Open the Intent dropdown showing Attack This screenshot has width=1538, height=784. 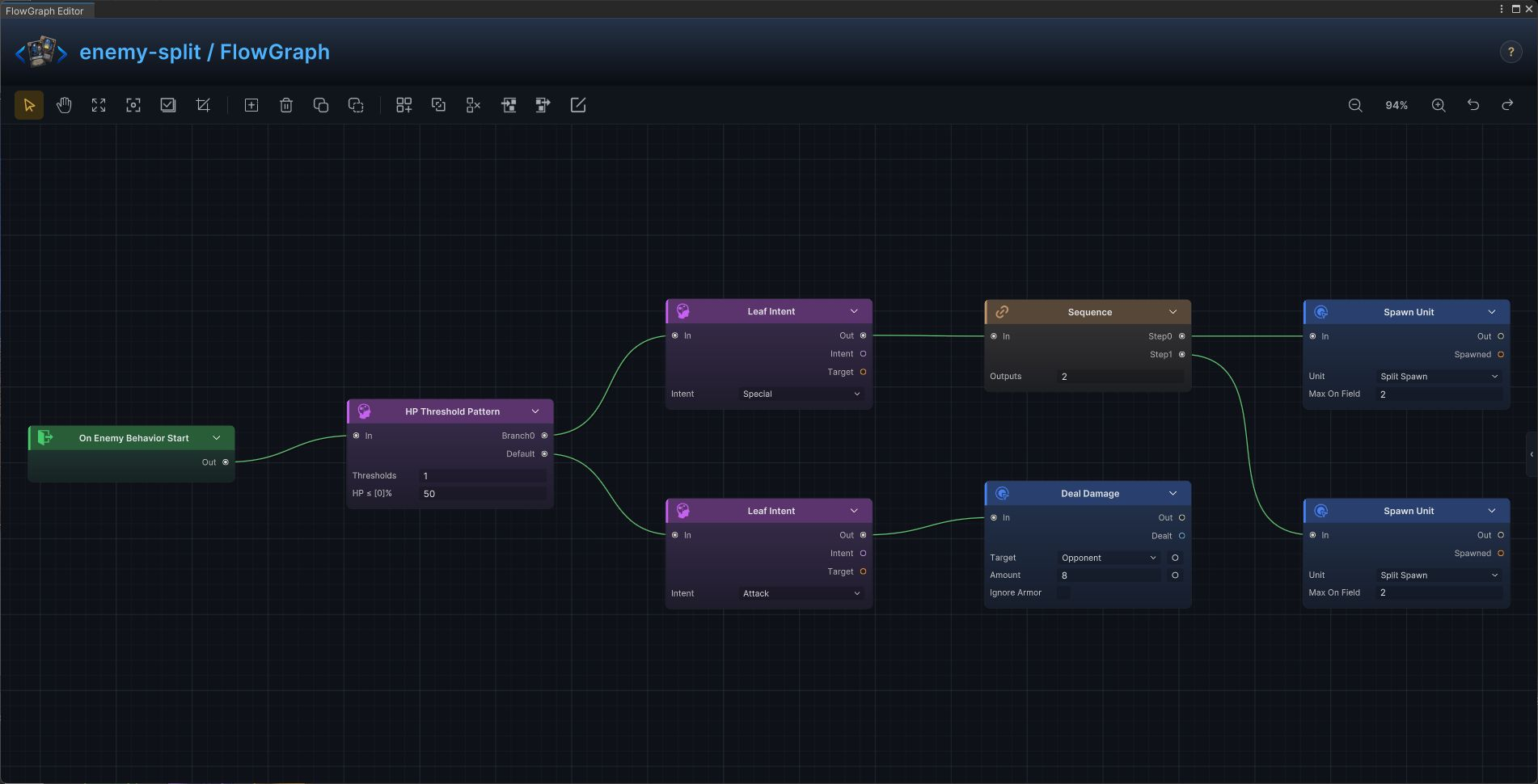(x=801, y=593)
